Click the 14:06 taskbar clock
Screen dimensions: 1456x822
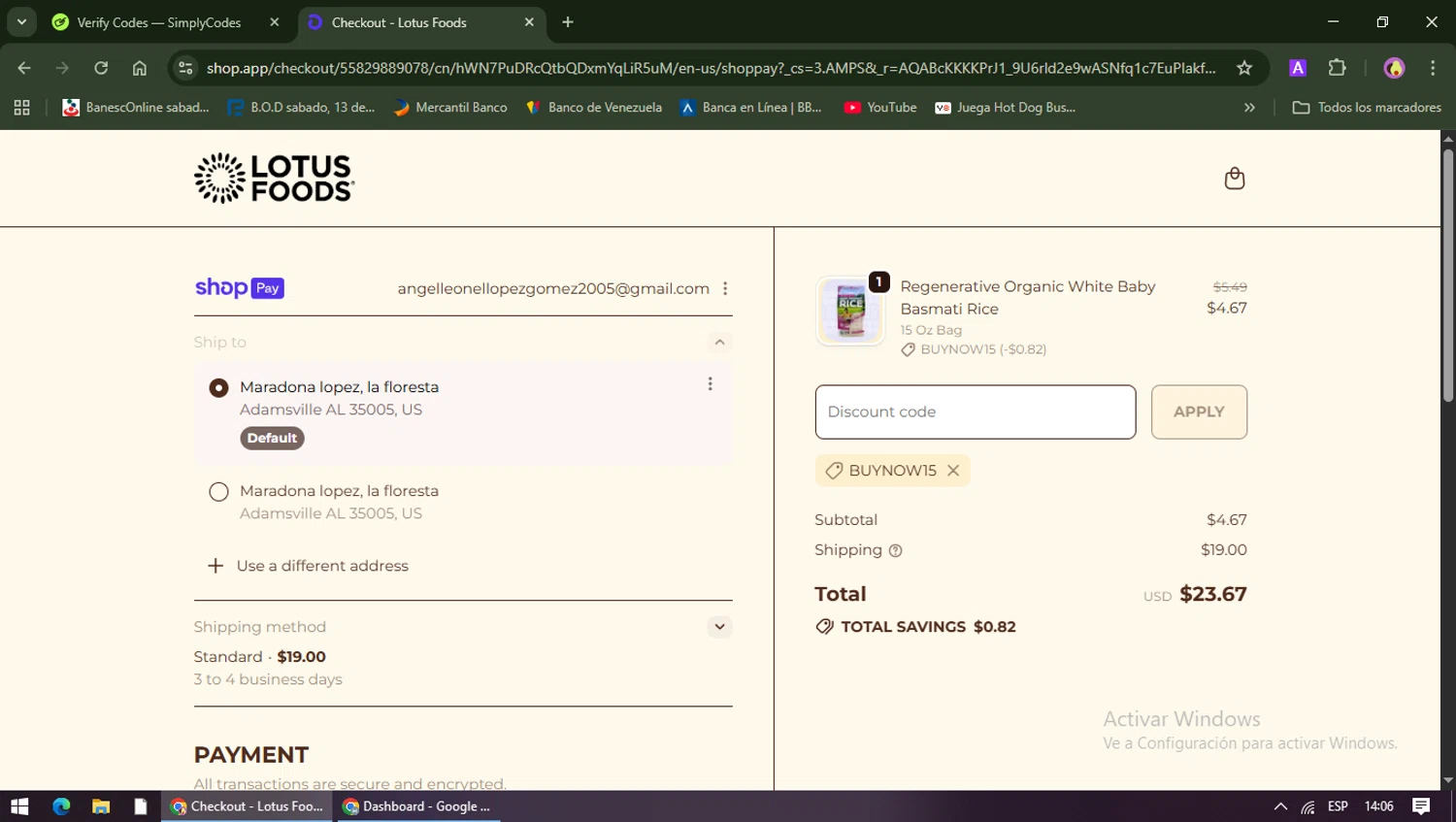coord(1378,806)
